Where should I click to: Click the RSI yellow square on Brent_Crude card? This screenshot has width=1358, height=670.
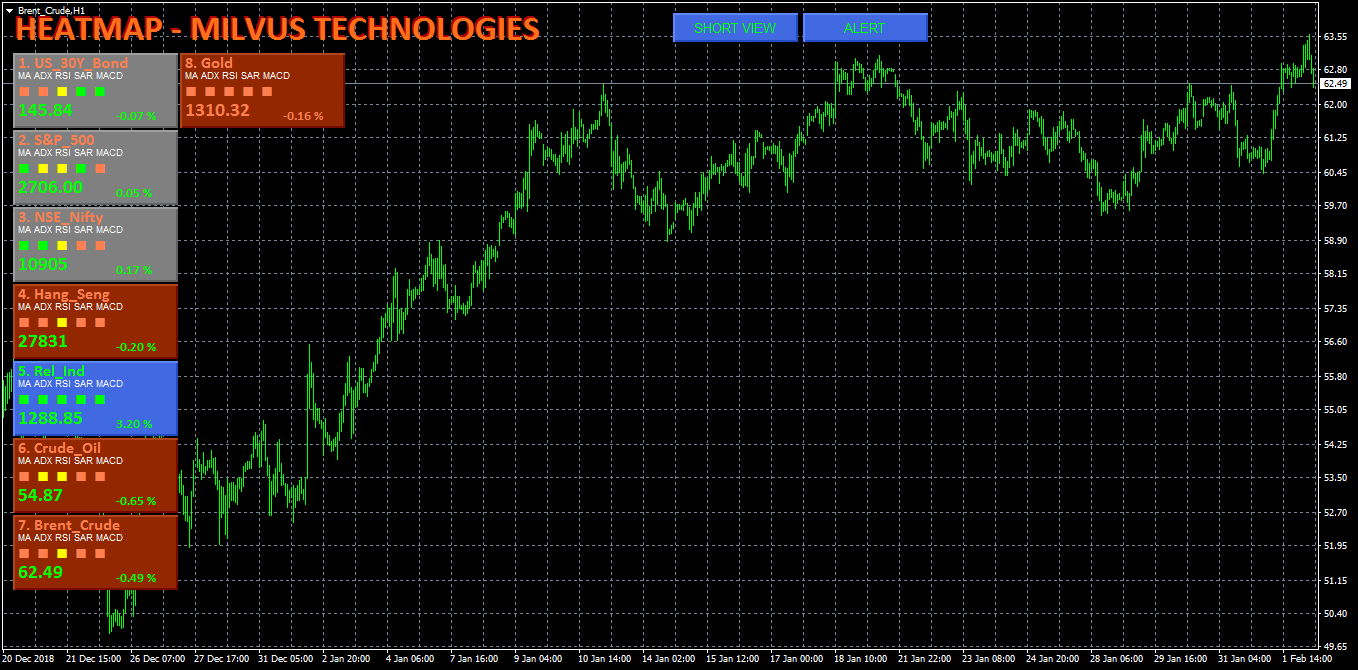62,554
